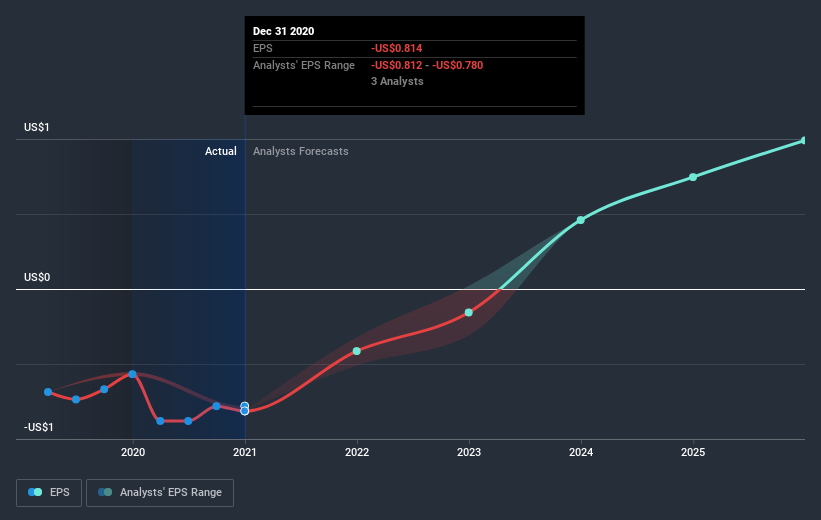Click the final forecast point at US$1

coord(804,140)
